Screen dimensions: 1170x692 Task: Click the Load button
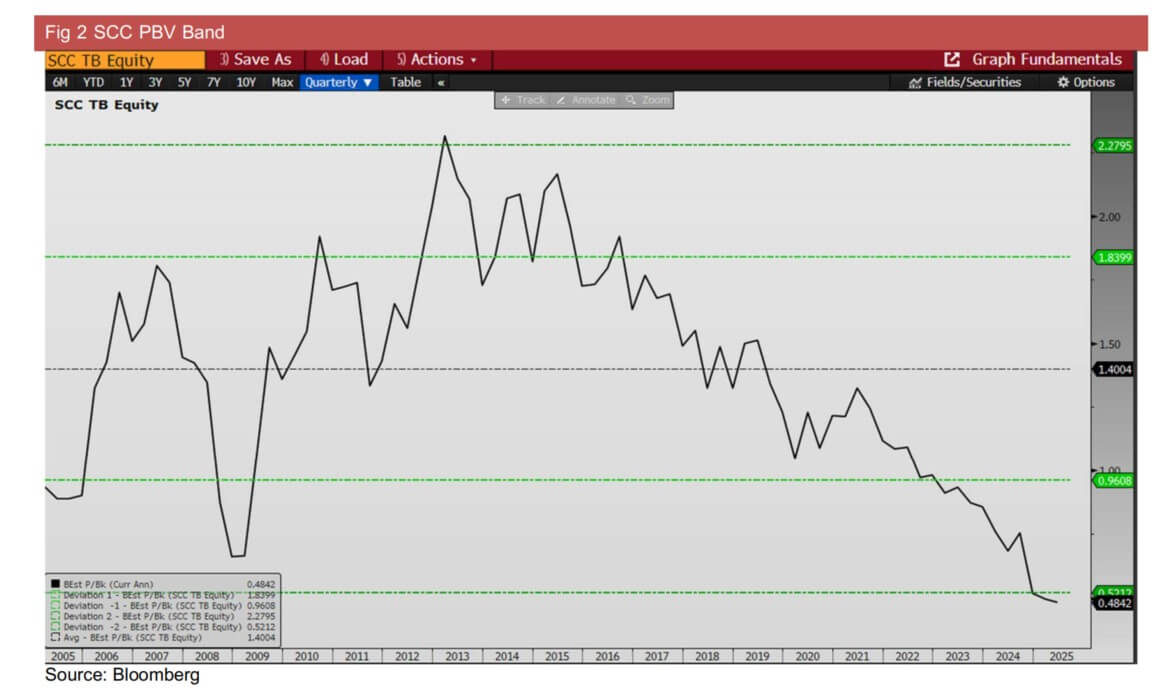click(x=343, y=60)
